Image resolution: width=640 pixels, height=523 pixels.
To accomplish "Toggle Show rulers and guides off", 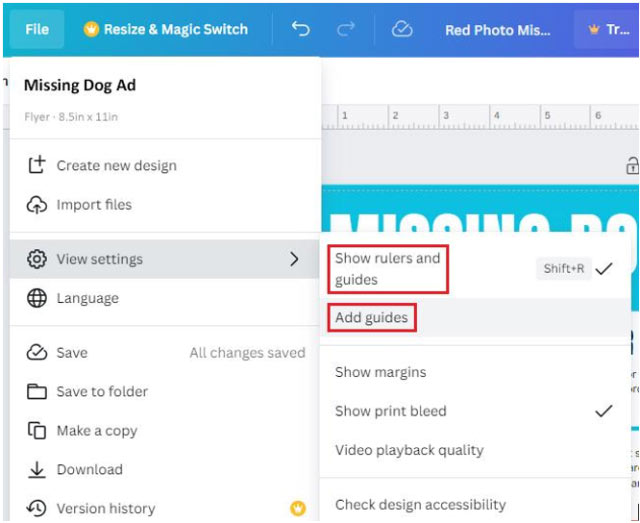I will click(x=387, y=269).
